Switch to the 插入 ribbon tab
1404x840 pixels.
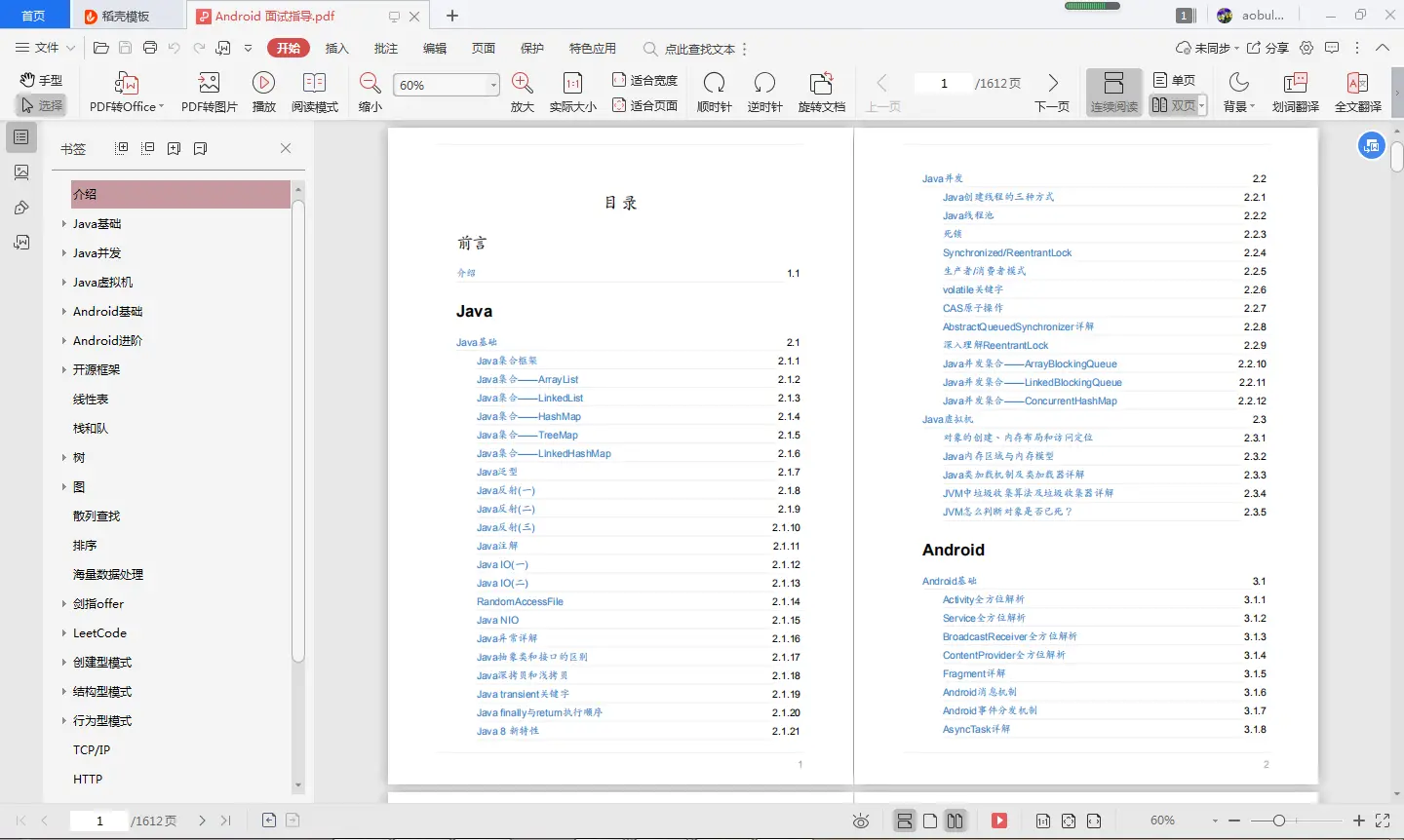tap(336, 47)
